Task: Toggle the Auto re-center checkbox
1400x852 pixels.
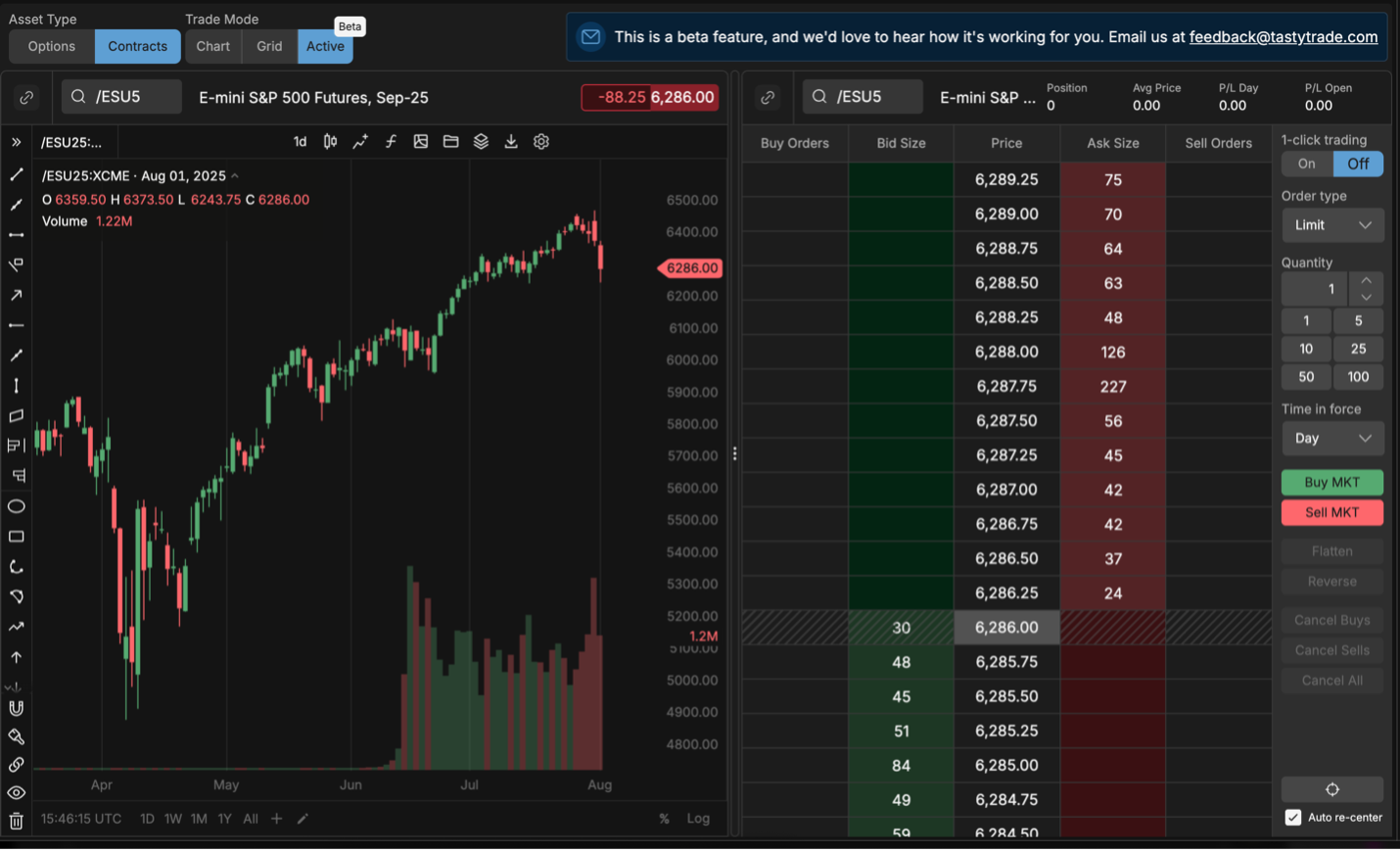Action: (1293, 817)
